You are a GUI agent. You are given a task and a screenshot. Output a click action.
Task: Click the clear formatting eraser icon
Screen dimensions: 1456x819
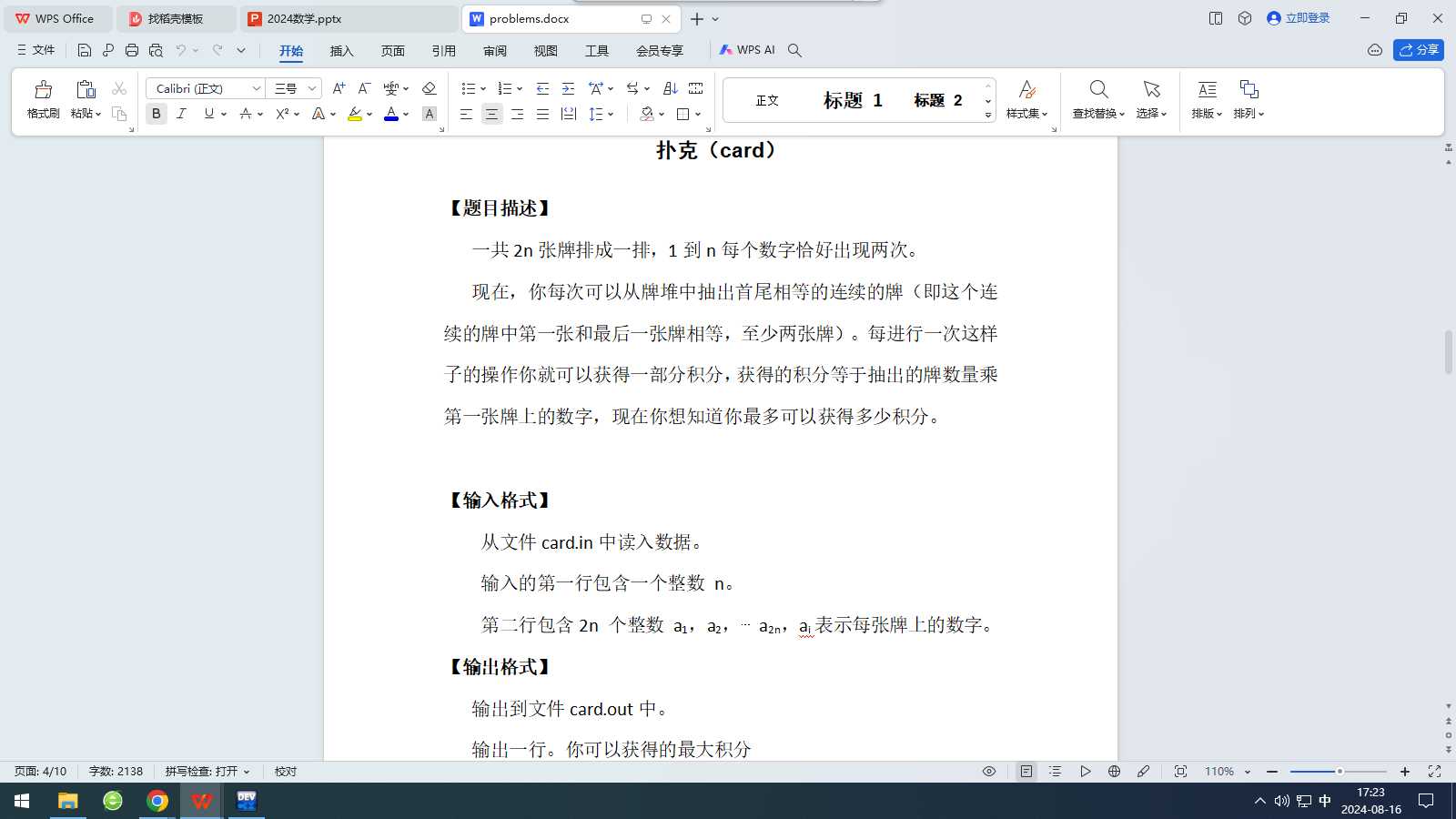430,88
